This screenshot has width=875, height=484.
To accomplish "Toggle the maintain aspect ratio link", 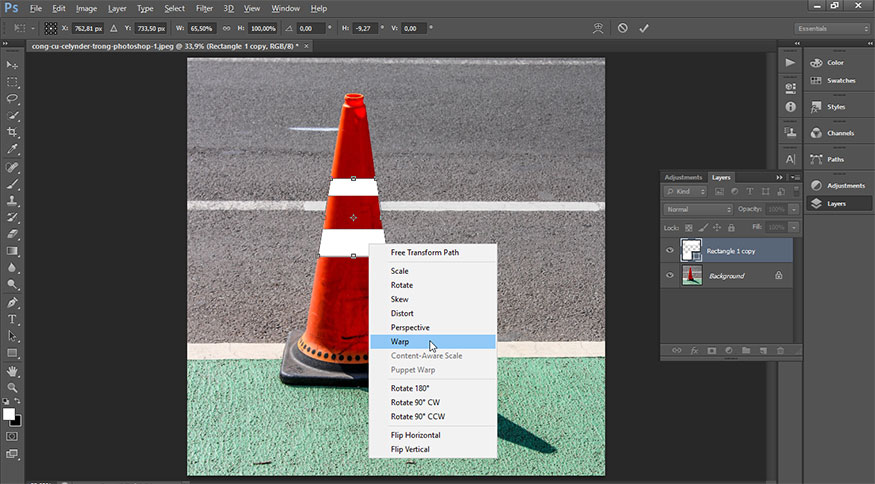I will click(x=226, y=28).
